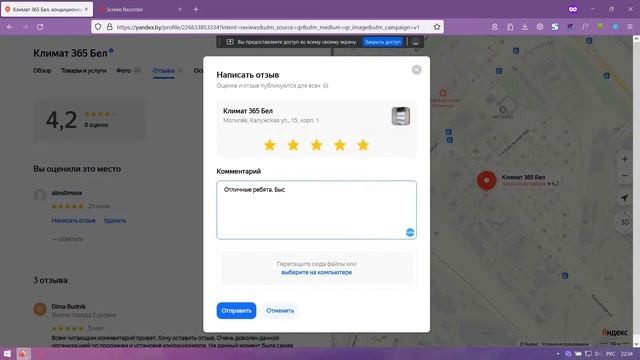Click the padlock site info icon
This screenshot has height=360, width=640.
(109, 27)
